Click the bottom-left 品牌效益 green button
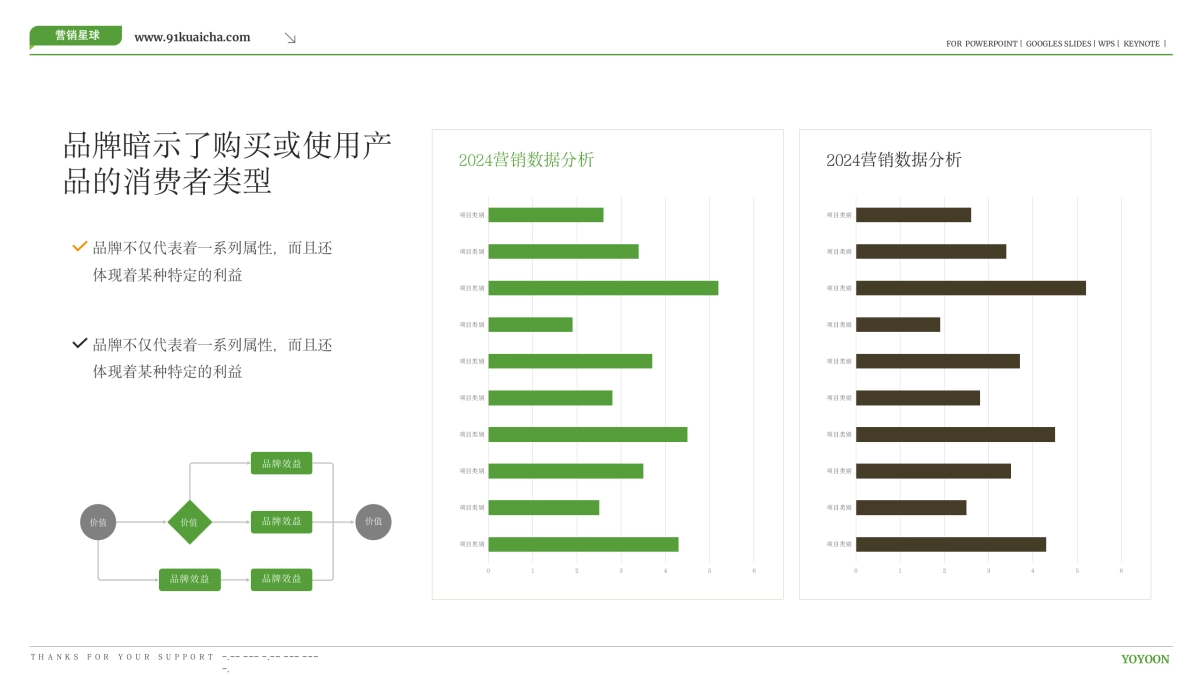 click(189, 579)
